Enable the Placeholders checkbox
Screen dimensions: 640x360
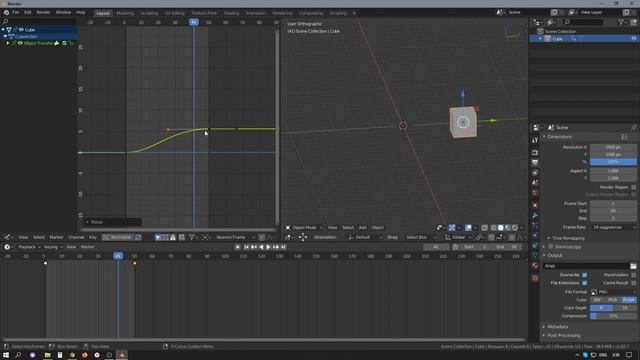tap(633, 275)
